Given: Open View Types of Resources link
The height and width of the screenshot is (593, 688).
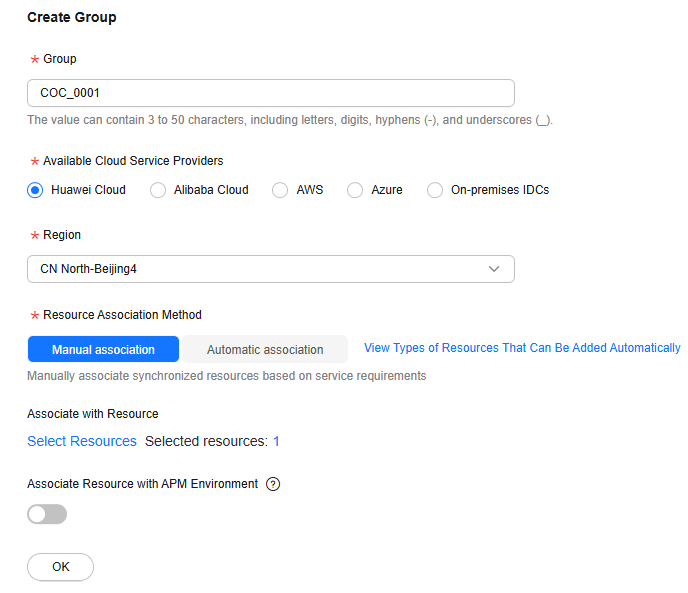Looking at the screenshot, I should click(522, 348).
